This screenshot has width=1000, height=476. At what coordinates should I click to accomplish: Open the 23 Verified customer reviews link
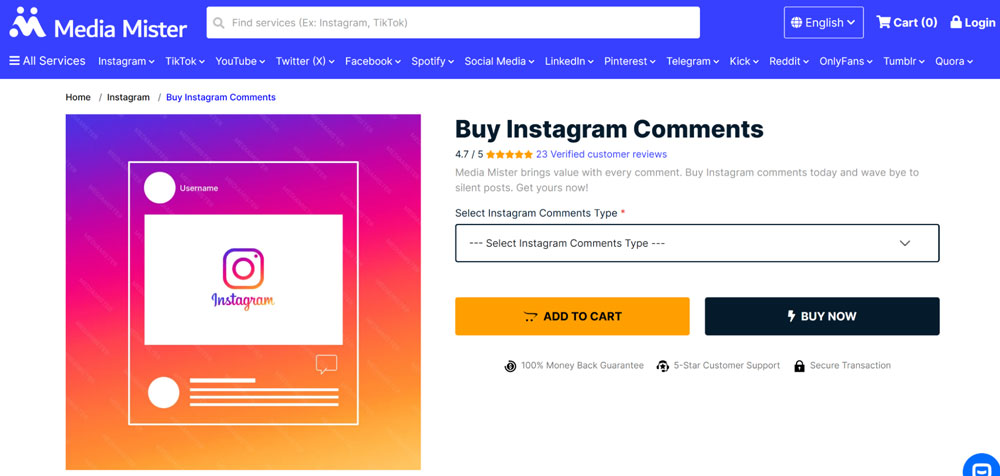(601, 155)
